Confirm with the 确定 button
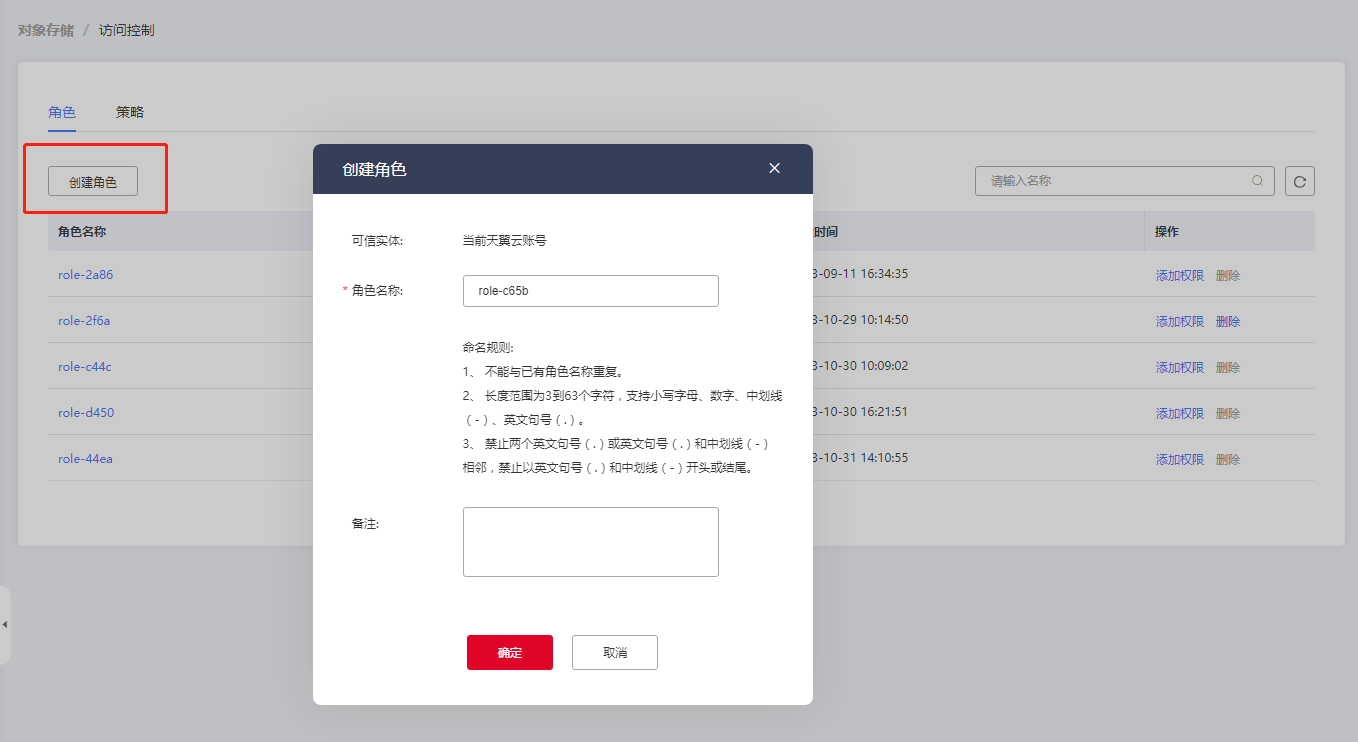 pyautogui.click(x=509, y=652)
